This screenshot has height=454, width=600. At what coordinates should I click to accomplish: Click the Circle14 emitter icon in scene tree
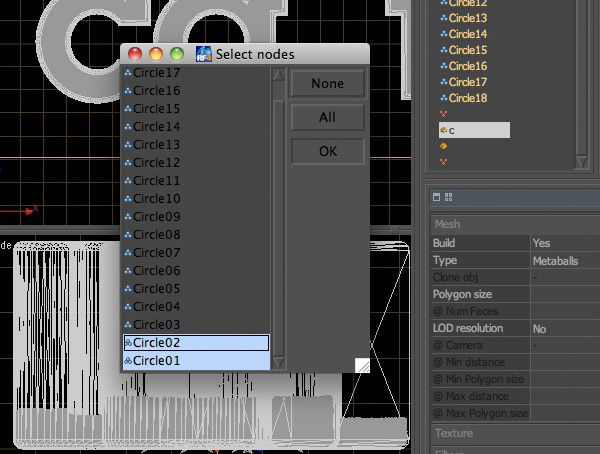(x=444, y=34)
